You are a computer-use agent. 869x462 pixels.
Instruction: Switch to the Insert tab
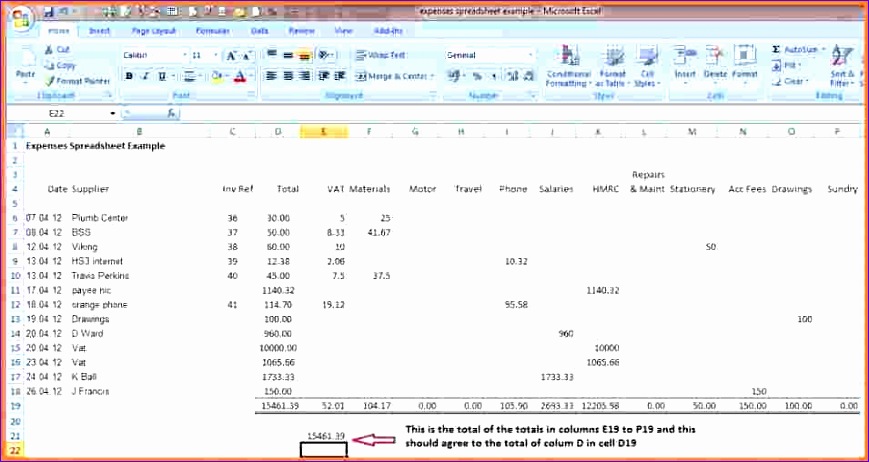[100, 32]
